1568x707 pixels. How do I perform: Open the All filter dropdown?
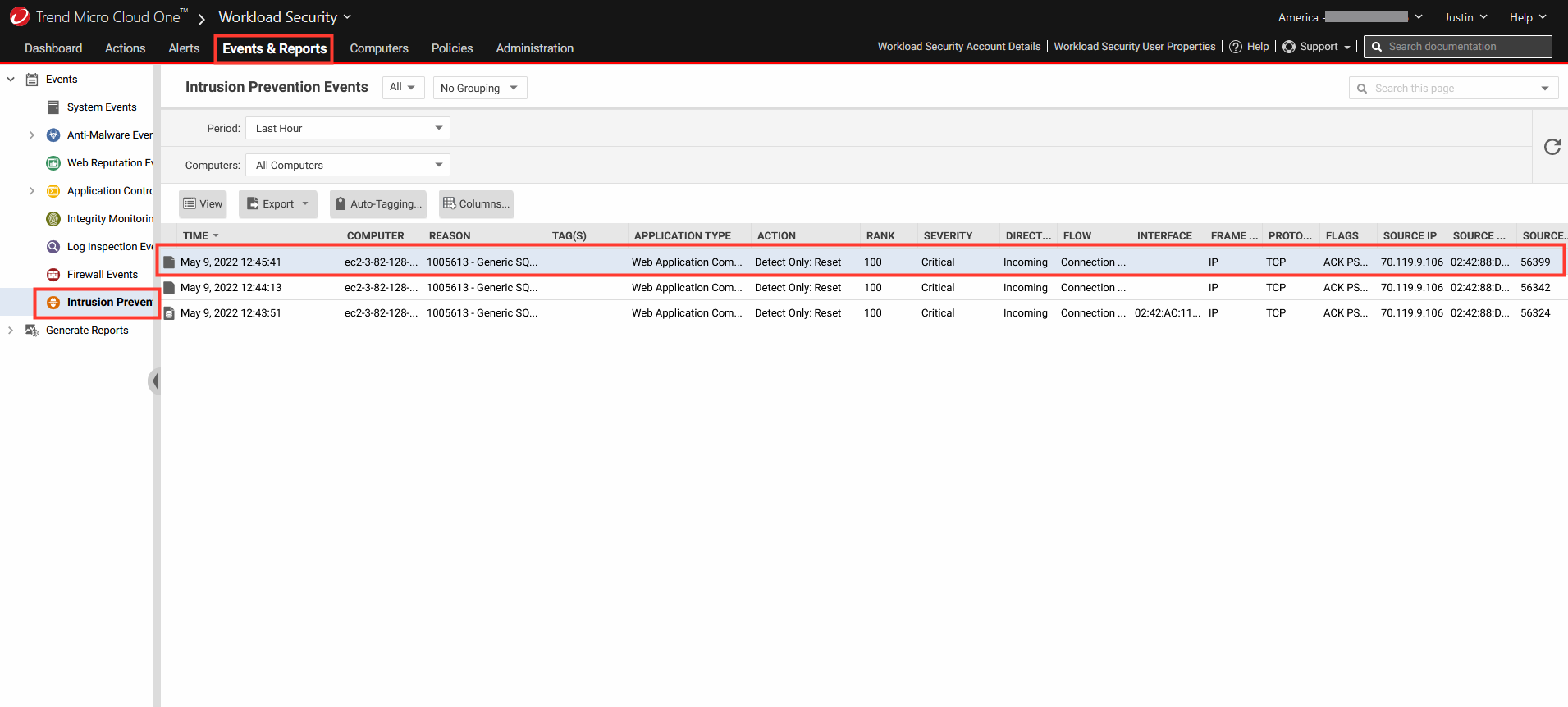coord(403,88)
